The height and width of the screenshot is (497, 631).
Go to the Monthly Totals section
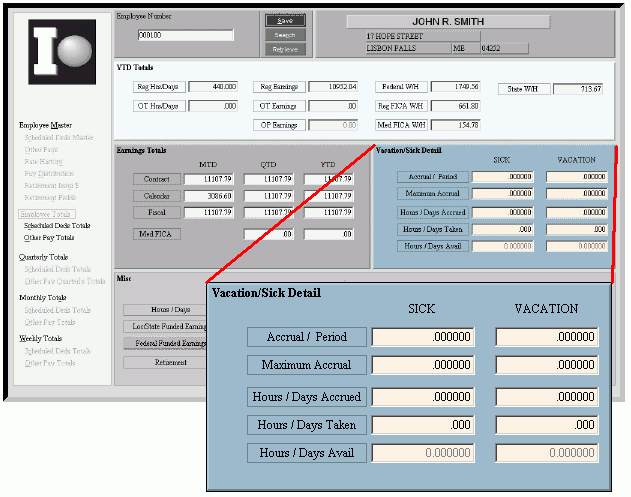click(x=43, y=298)
